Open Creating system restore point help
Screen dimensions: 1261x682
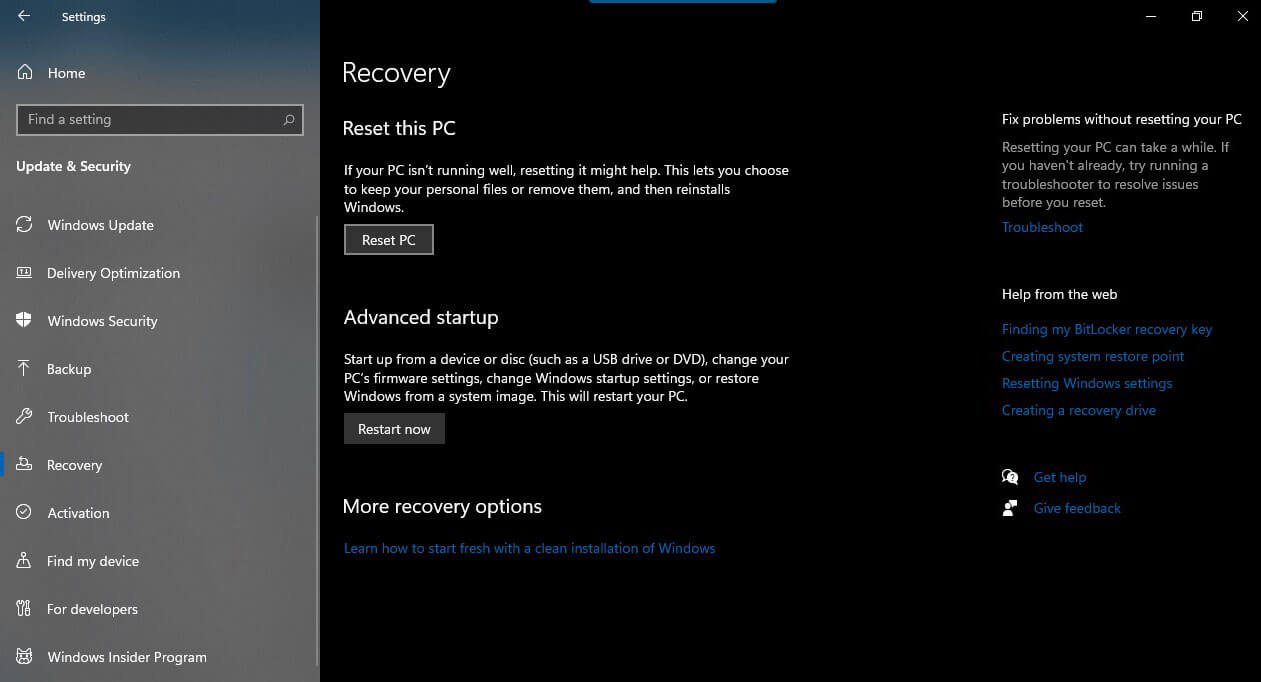pos(1093,356)
